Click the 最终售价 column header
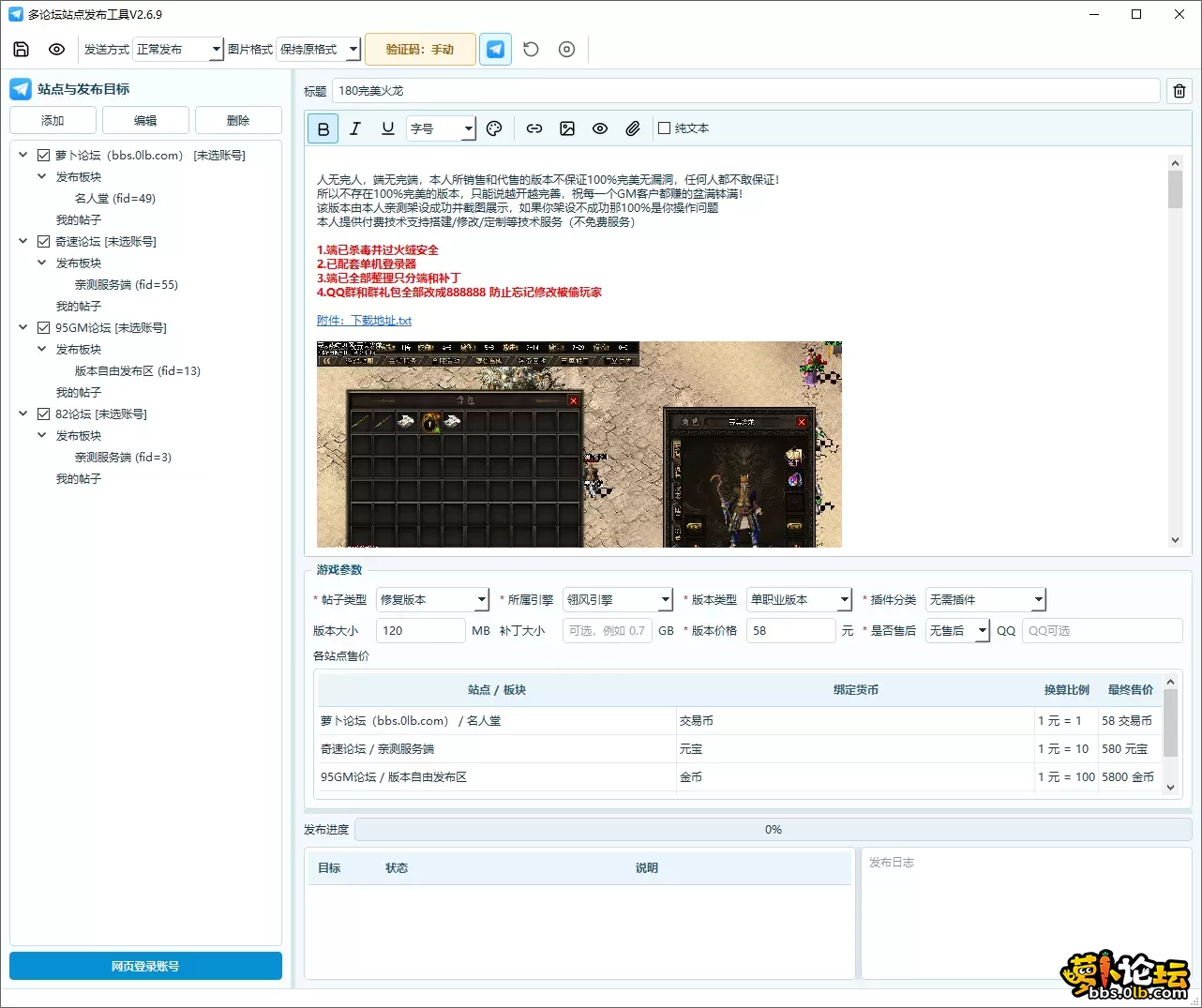The image size is (1202, 1008). click(1130, 690)
